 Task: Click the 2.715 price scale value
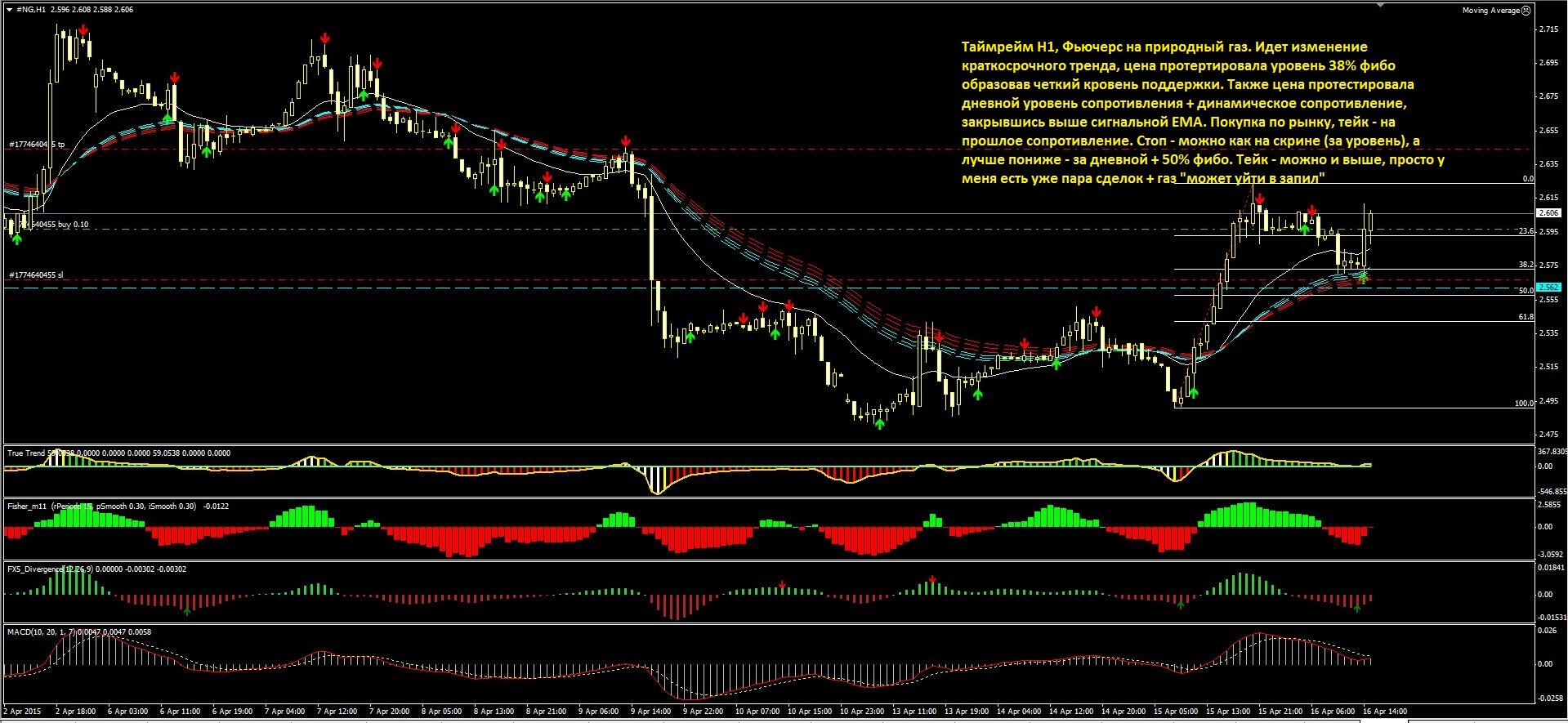click(1548, 29)
